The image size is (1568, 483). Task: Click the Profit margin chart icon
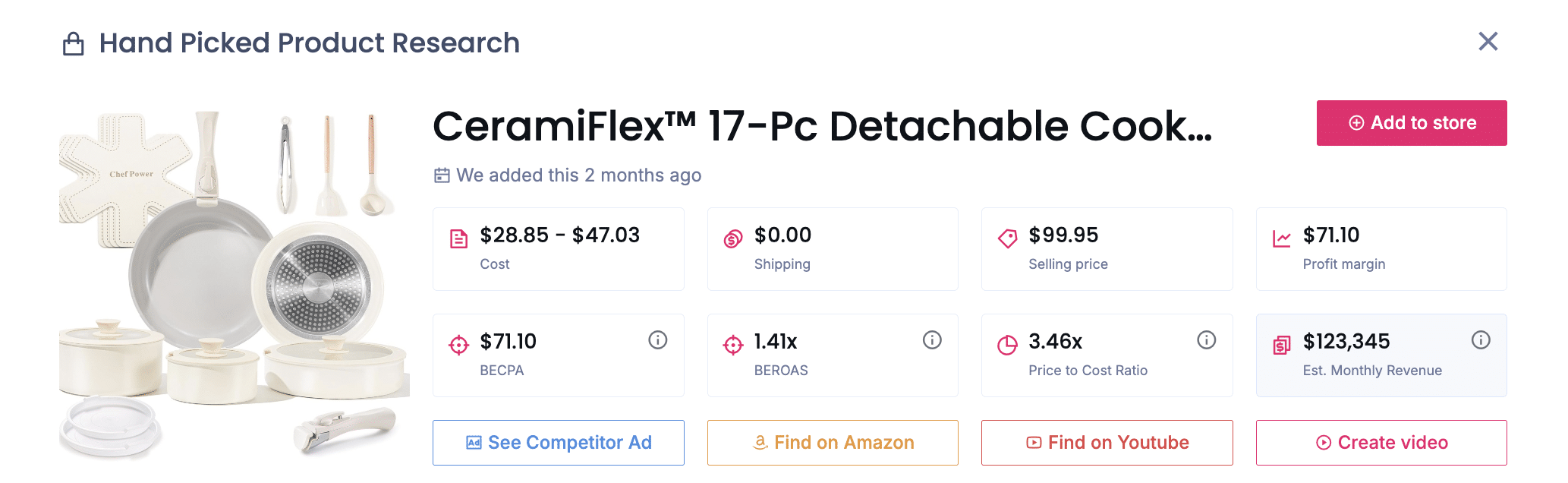click(x=1282, y=239)
